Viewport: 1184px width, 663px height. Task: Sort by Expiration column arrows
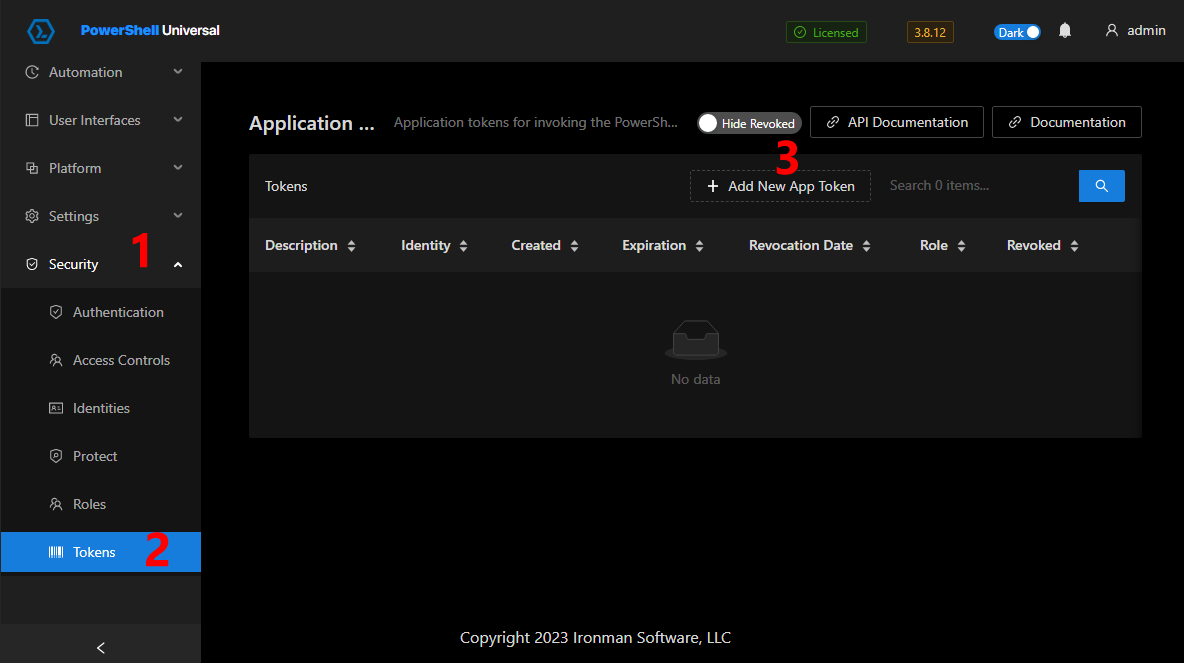coord(699,245)
